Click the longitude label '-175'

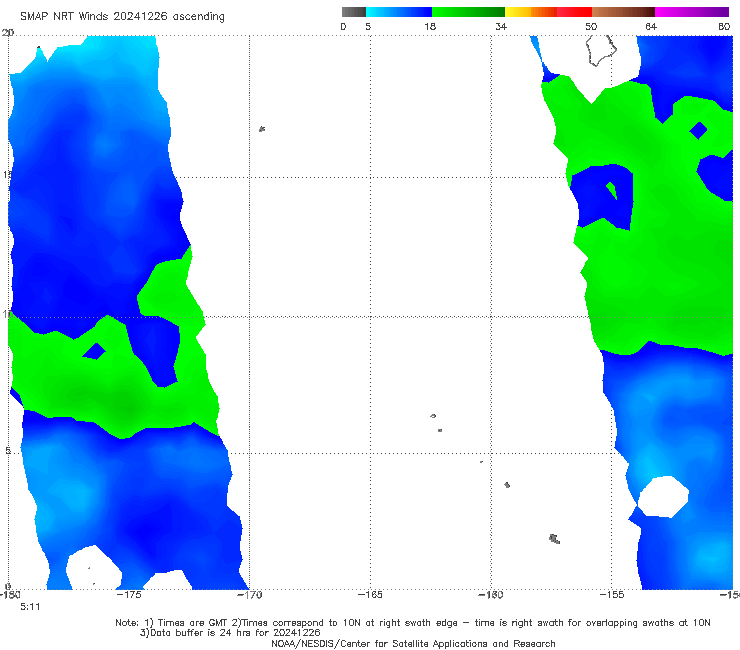click(x=129, y=595)
